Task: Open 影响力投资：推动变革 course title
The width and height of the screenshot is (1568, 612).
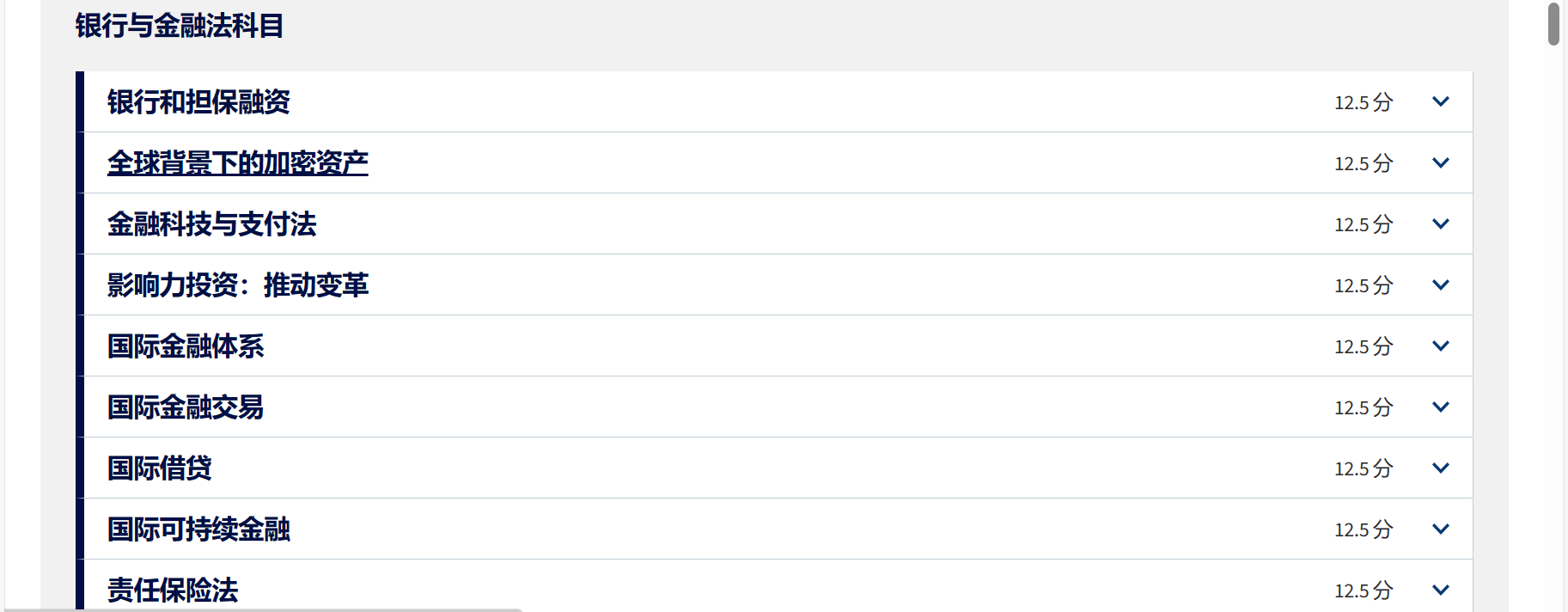Action: point(237,285)
